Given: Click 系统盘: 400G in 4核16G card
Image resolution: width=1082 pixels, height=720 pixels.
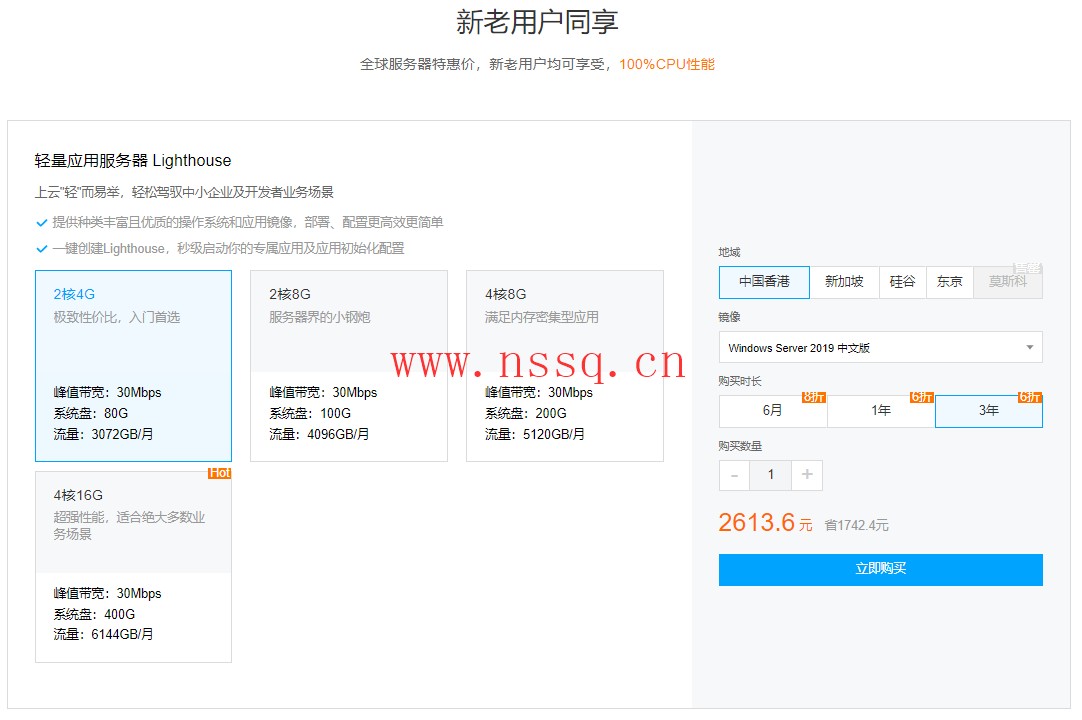Looking at the screenshot, I should 94,614.
